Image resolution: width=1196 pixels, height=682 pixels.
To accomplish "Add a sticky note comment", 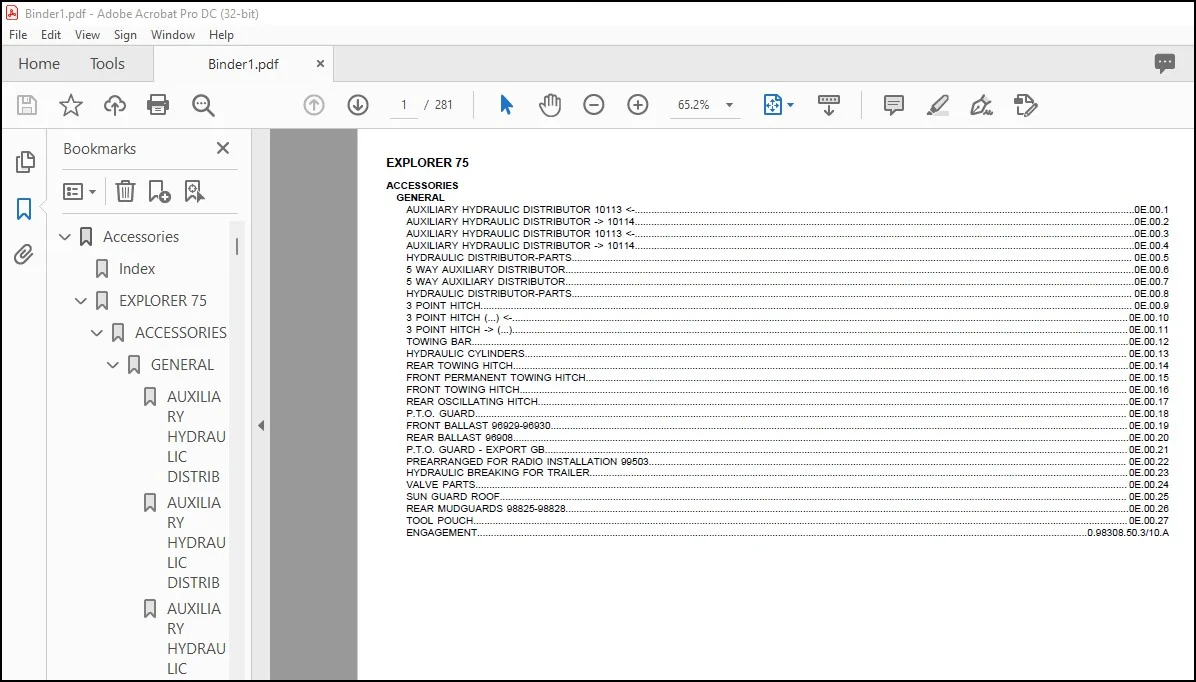I will coord(893,105).
